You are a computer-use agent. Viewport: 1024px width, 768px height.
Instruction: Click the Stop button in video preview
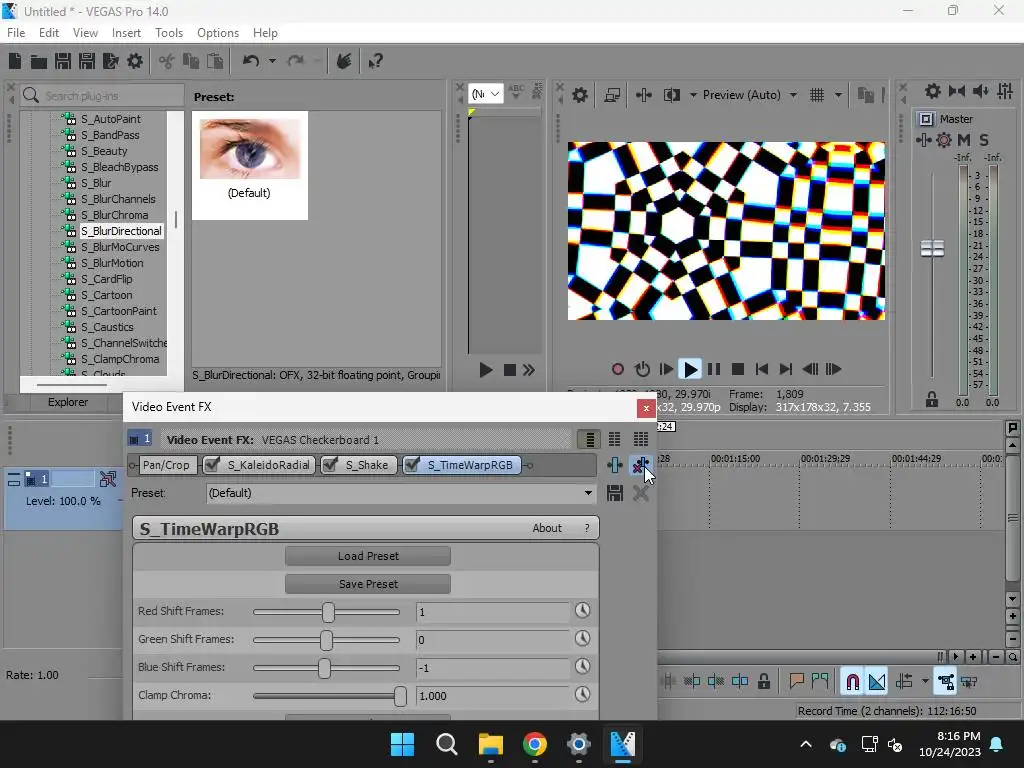point(738,370)
